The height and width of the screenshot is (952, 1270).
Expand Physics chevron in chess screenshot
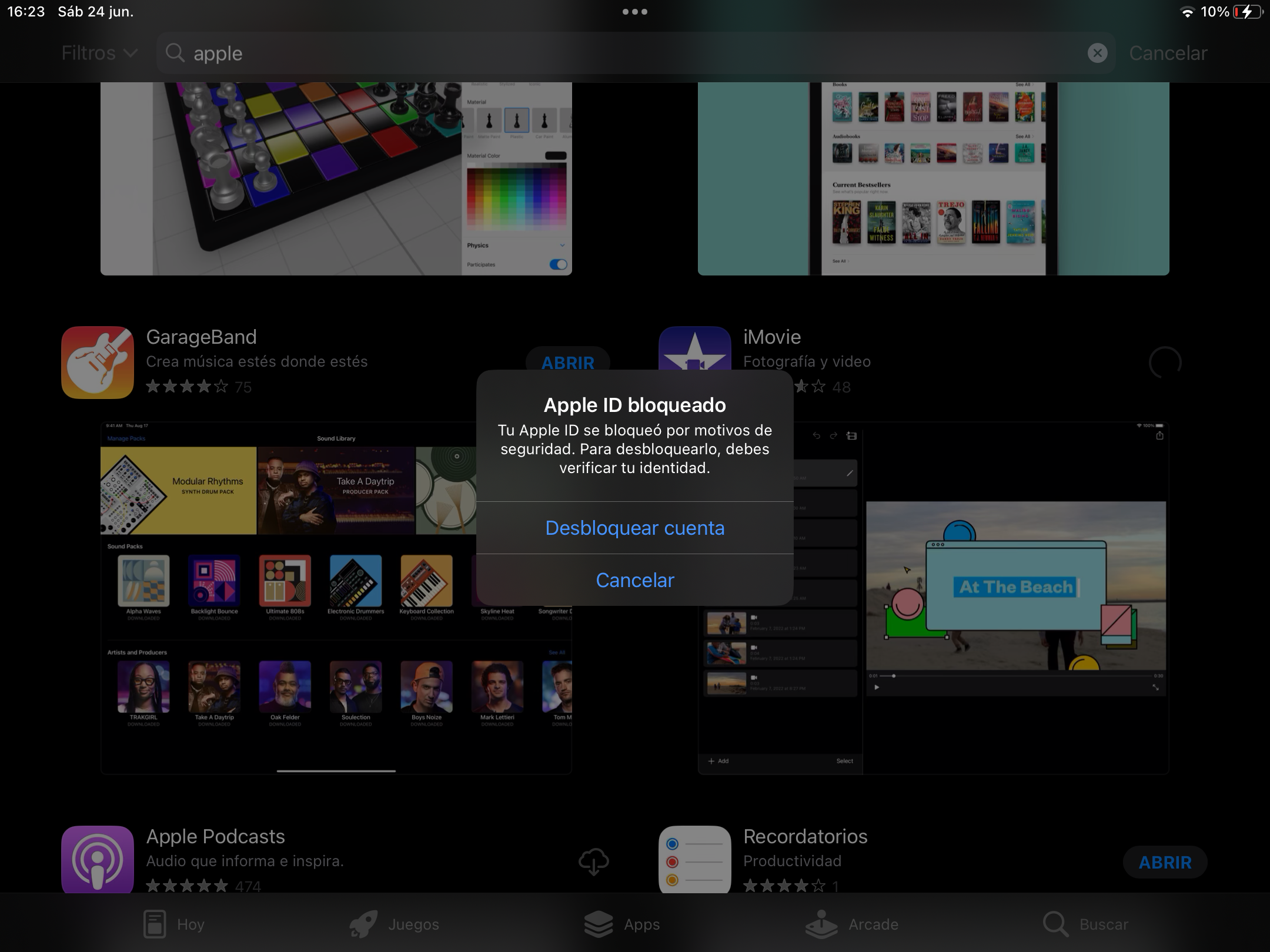pos(562,246)
